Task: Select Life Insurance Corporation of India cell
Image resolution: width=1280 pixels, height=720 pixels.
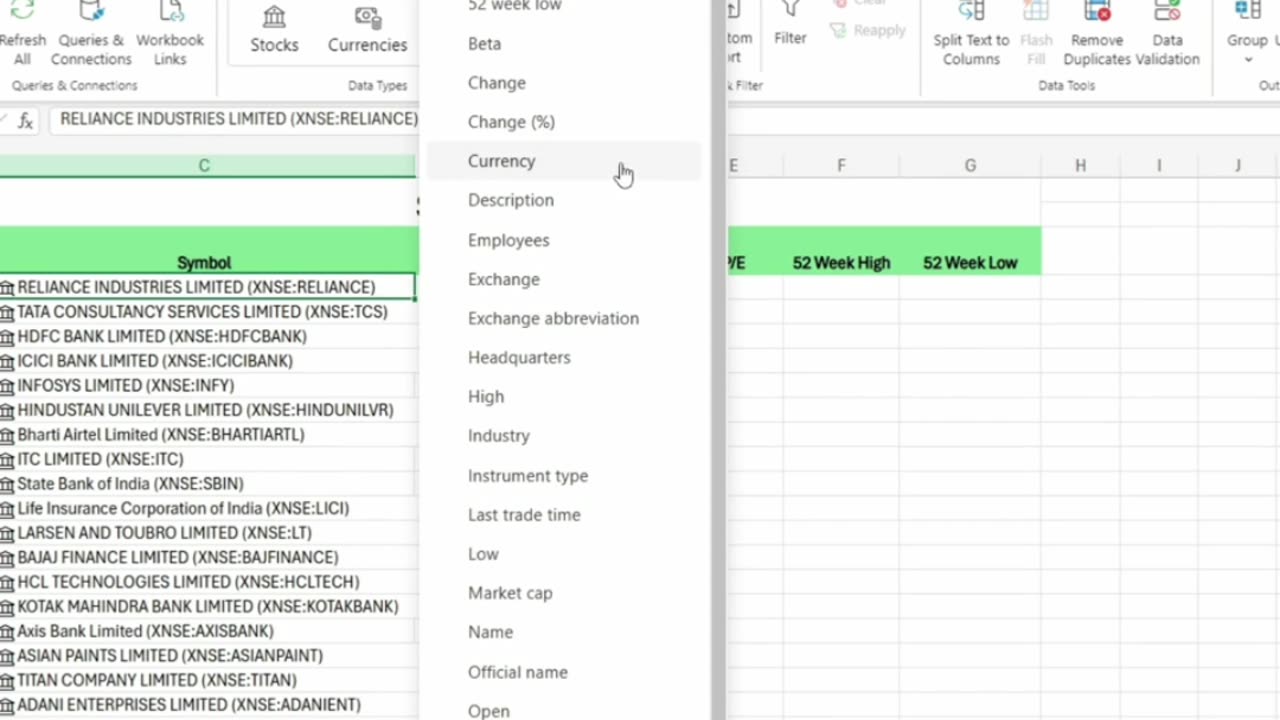Action: (207, 508)
